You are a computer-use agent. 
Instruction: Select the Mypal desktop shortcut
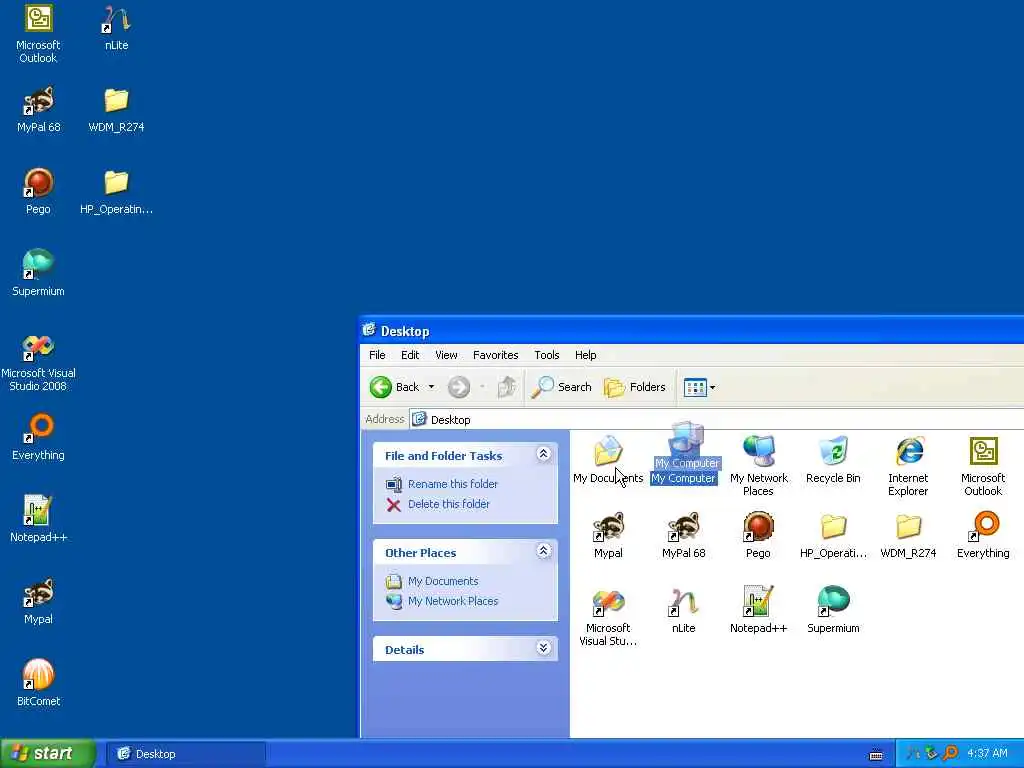point(38,601)
